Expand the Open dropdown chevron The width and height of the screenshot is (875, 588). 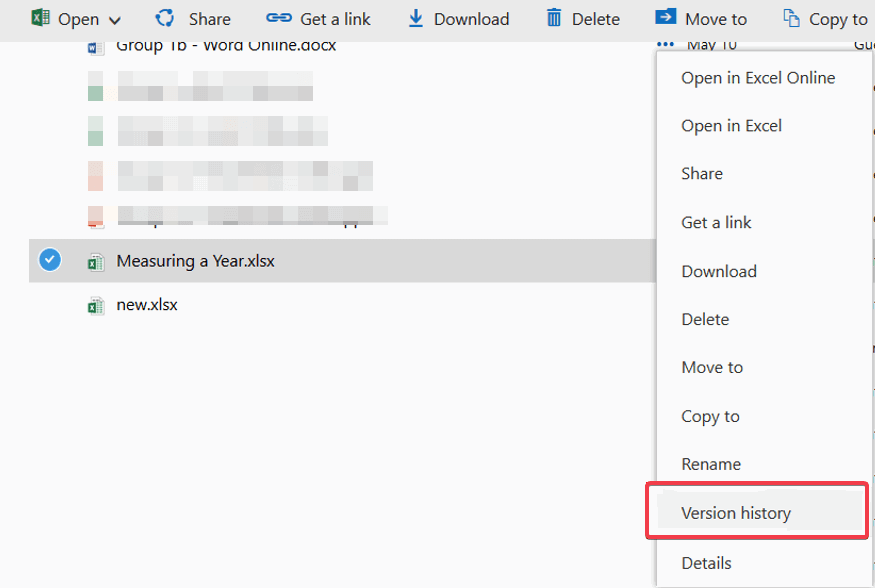tap(115, 21)
